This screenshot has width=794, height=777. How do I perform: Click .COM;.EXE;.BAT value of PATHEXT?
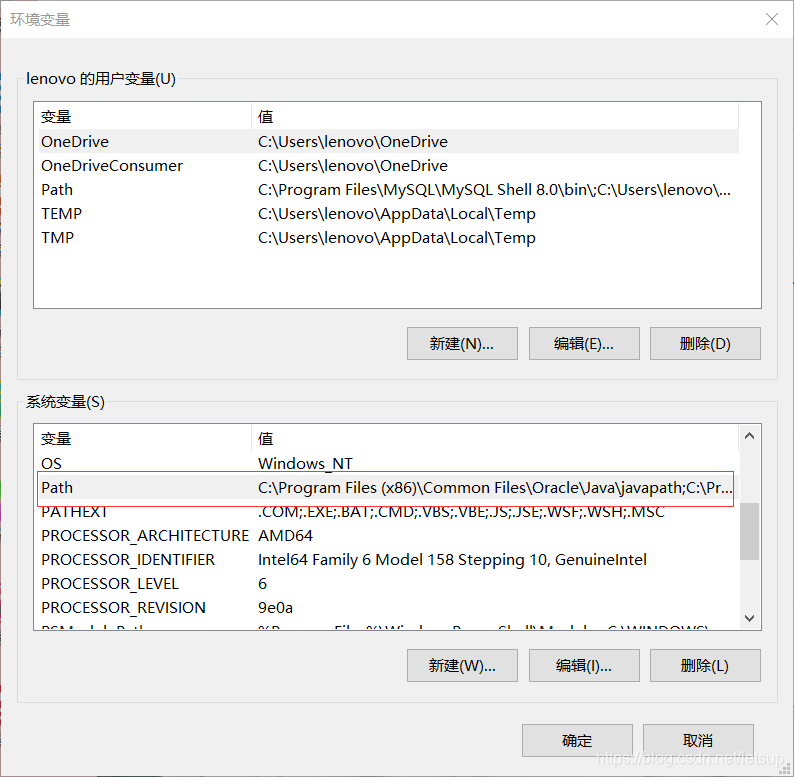coord(461,512)
